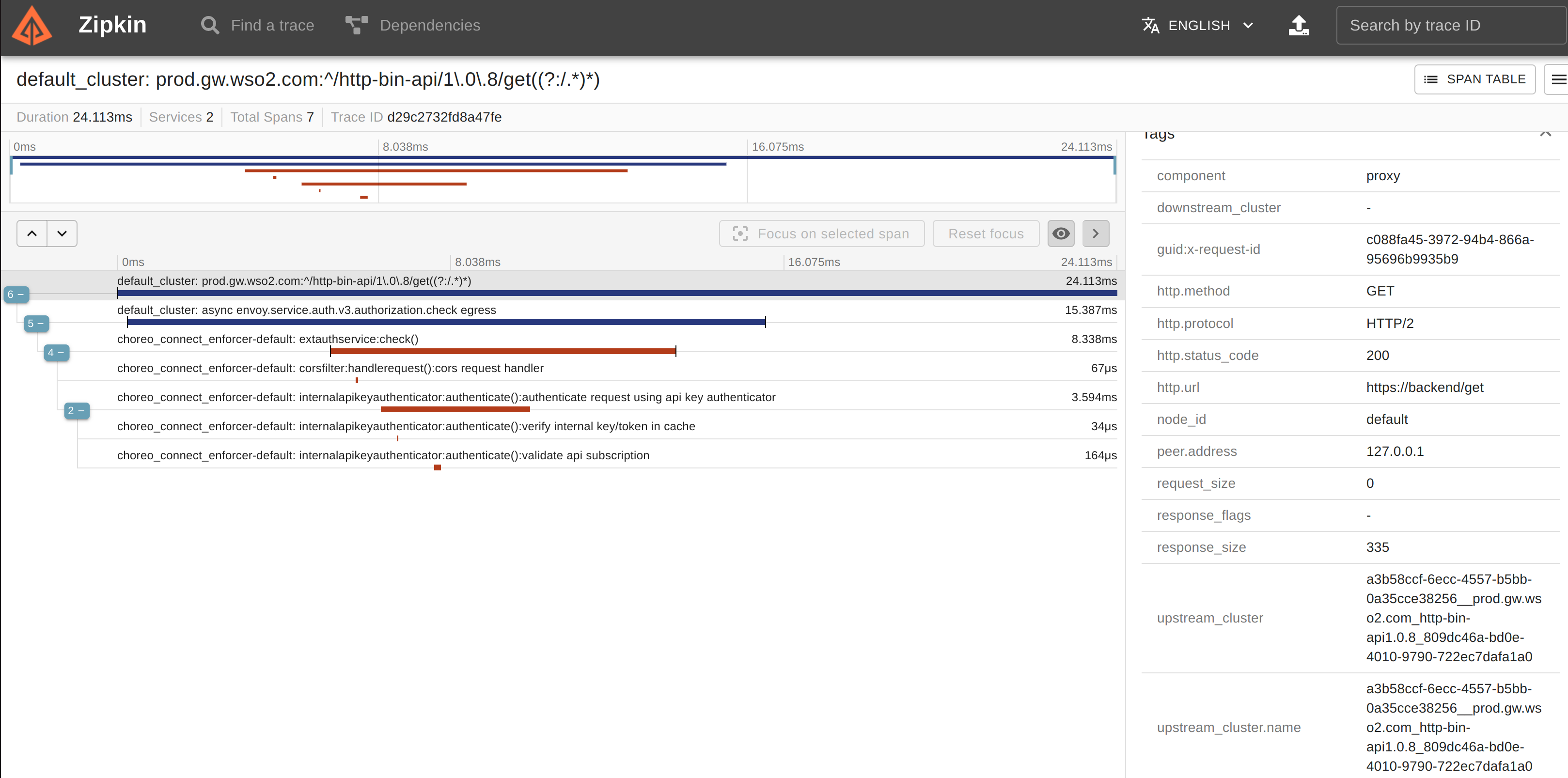Screen dimensions: 1568x778
Task: Collapse the span detail panel chevron
Action: [1095, 233]
